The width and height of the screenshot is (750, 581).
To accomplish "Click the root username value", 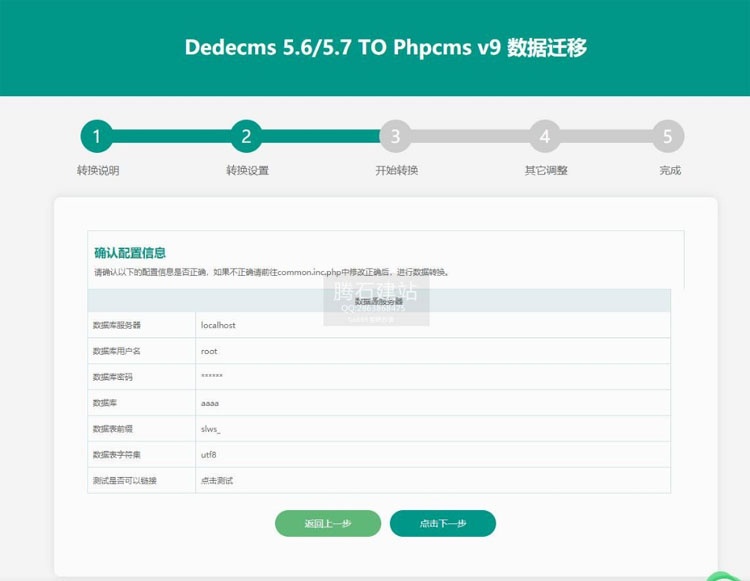I will pos(209,351).
